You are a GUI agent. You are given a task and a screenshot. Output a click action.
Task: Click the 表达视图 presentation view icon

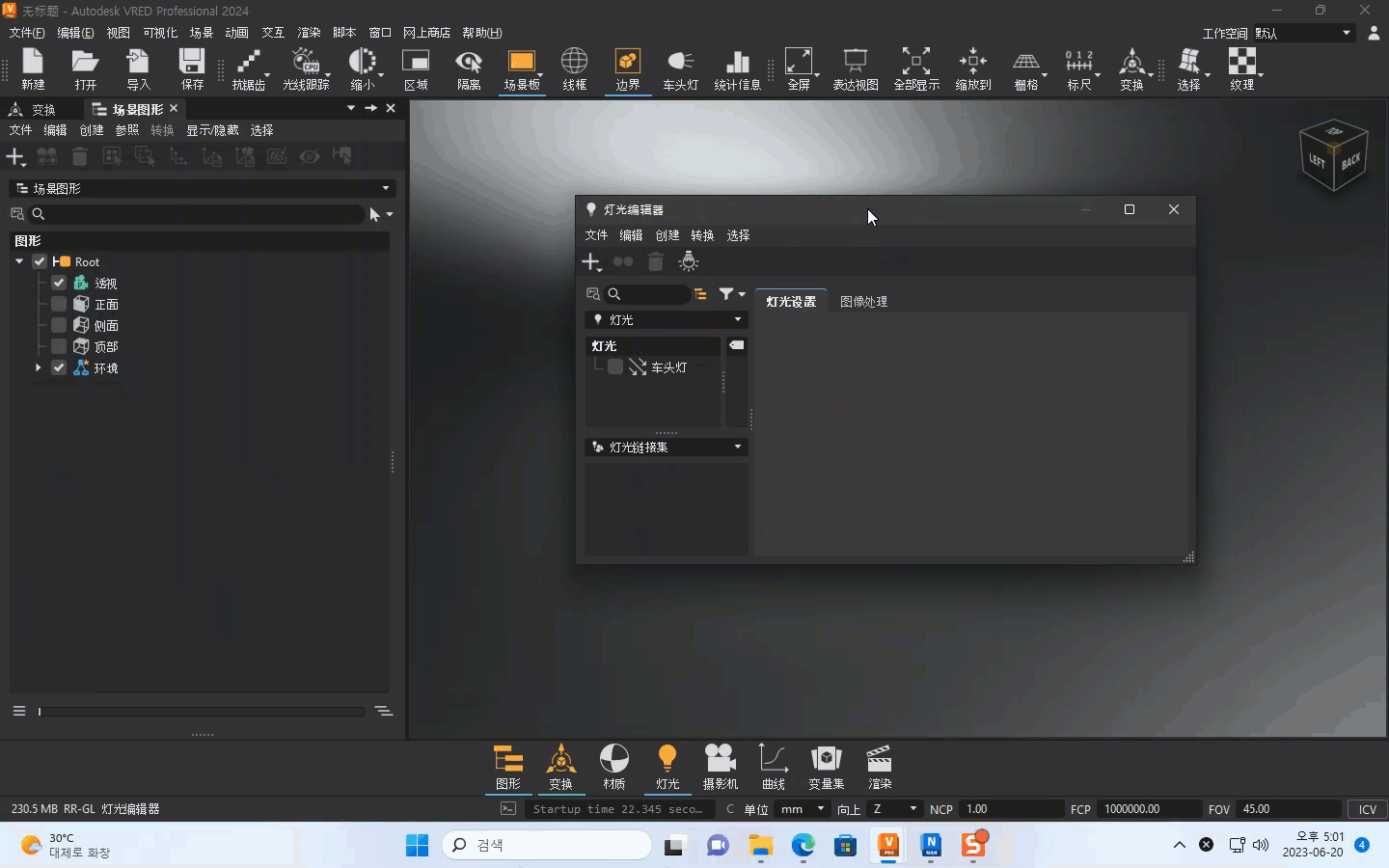click(856, 69)
